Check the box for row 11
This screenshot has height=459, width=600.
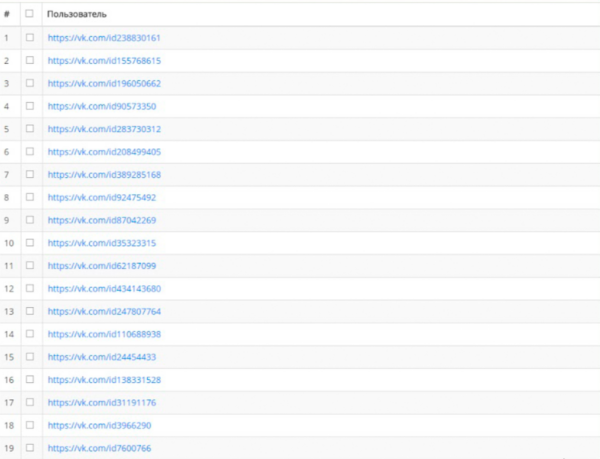30,265
